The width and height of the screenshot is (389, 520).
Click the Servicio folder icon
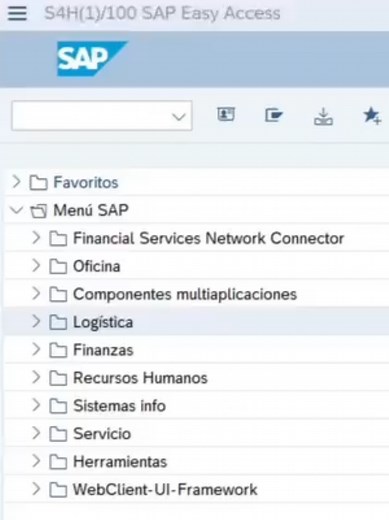pyautogui.click(x=58, y=434)
